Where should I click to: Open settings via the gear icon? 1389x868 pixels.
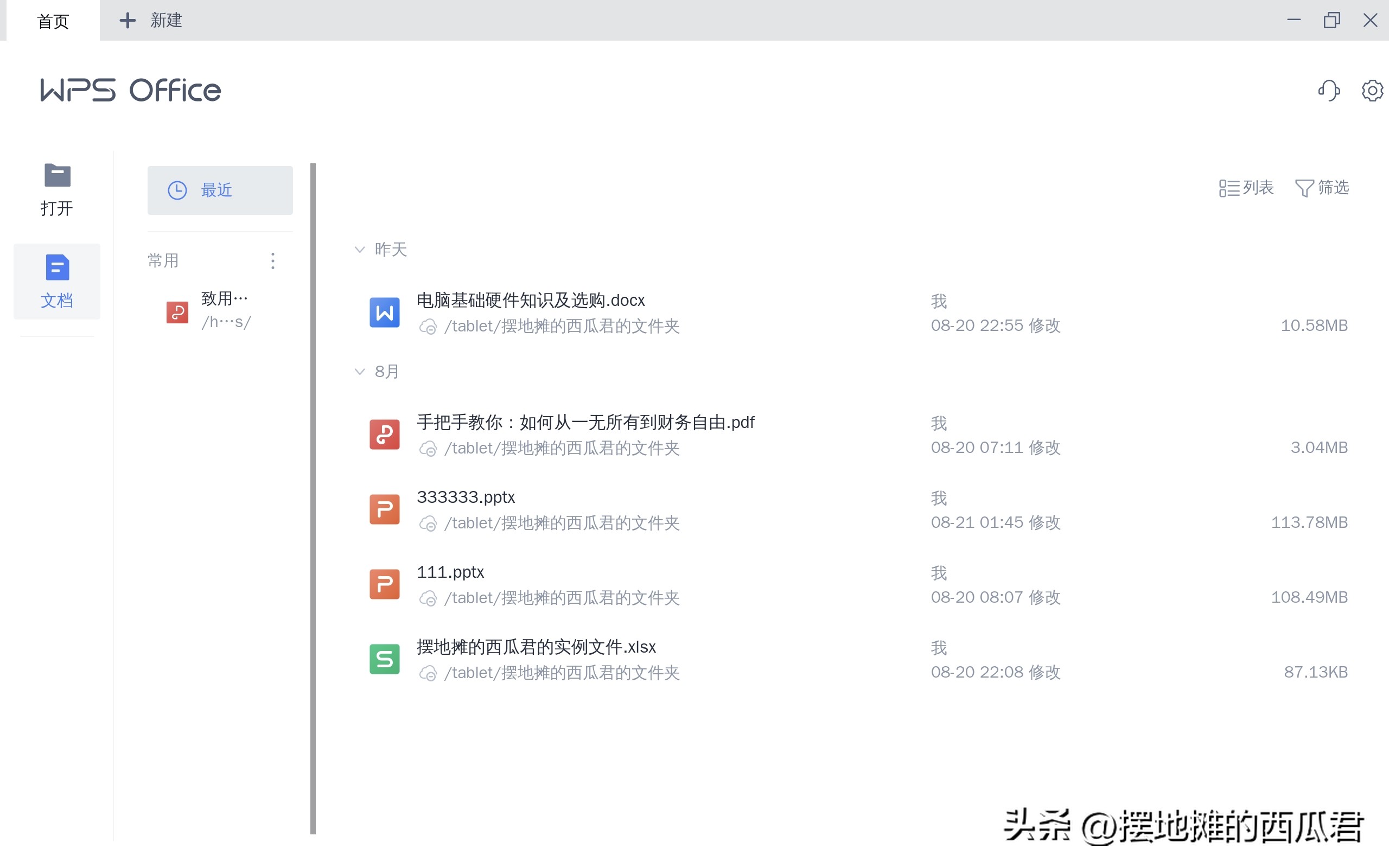coord(1372,90)
